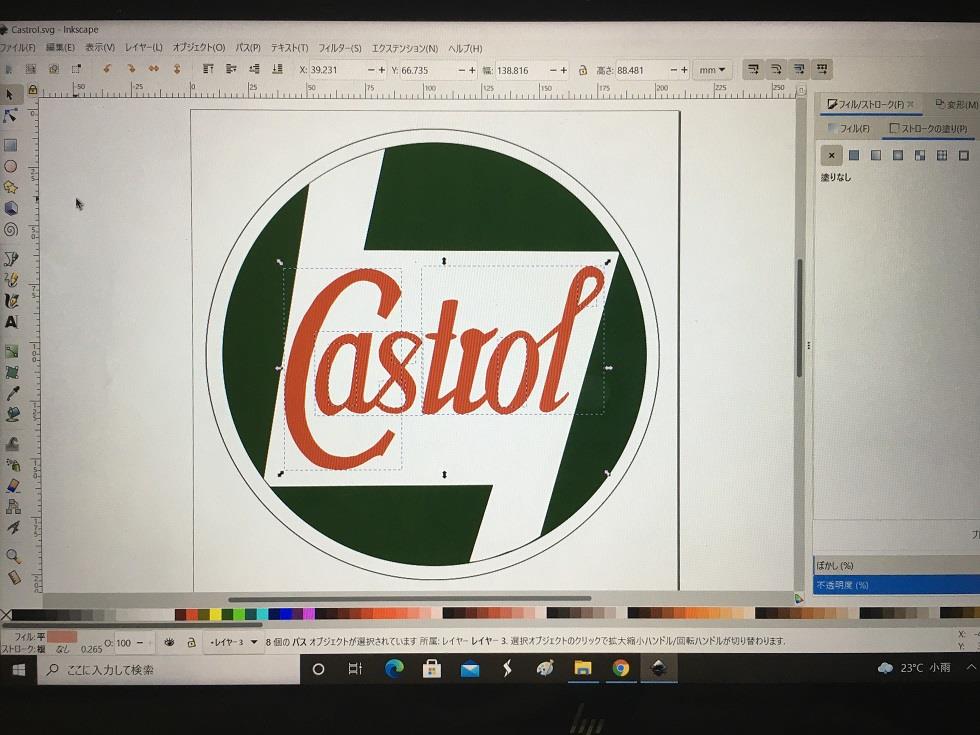Screen dimensions: 980x735
Task: Select Pattern paint option
Action: click(941, 155)
